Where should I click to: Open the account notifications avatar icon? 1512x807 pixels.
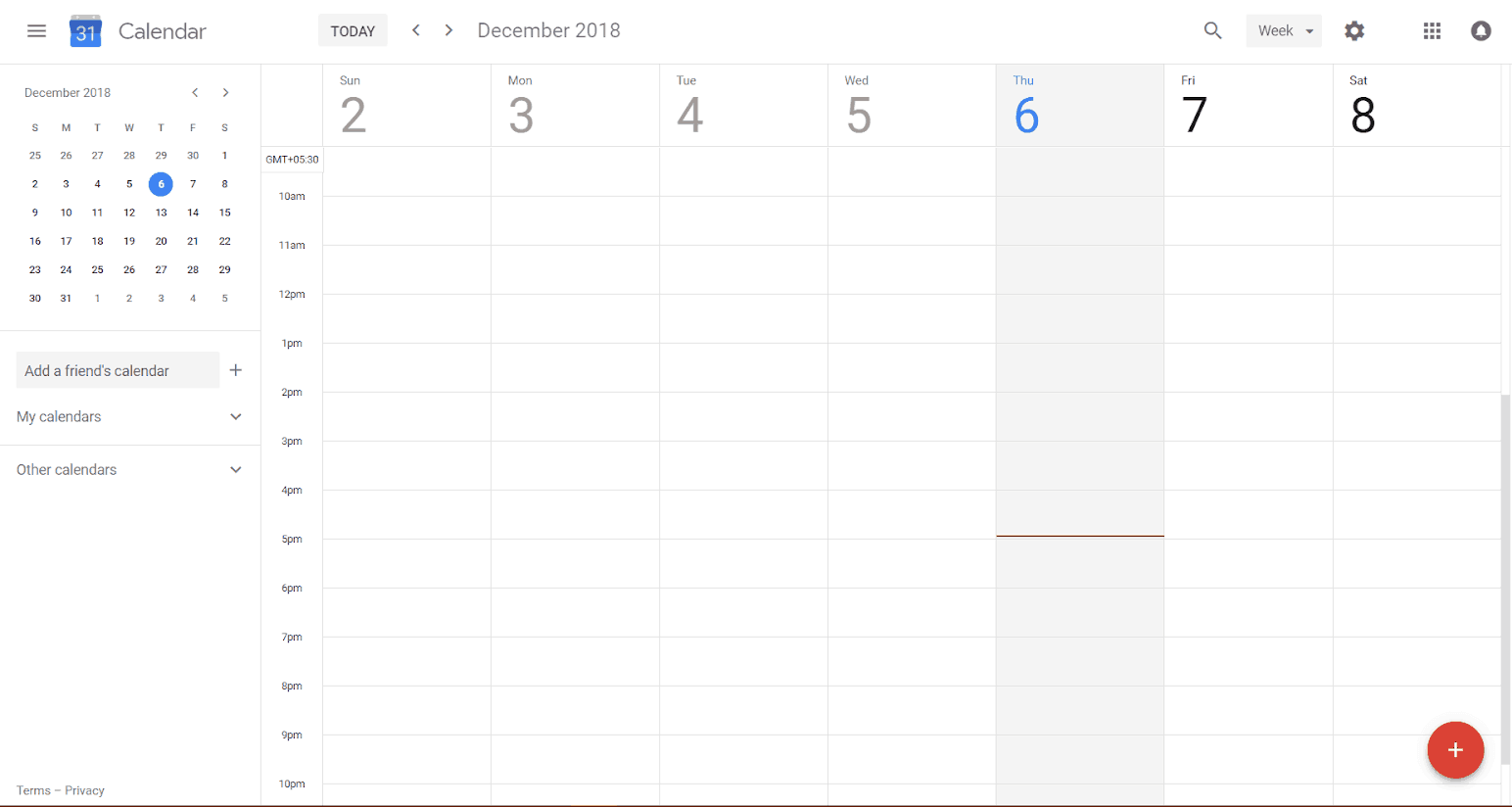click(x=1481, y=30)
